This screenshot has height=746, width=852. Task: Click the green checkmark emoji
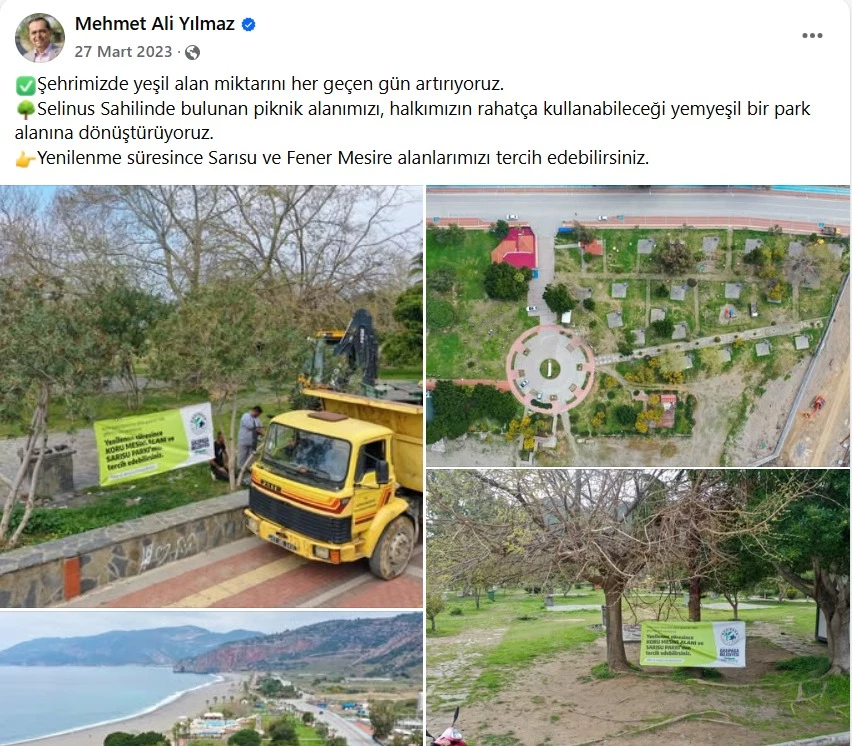click(x=25, y=85)
